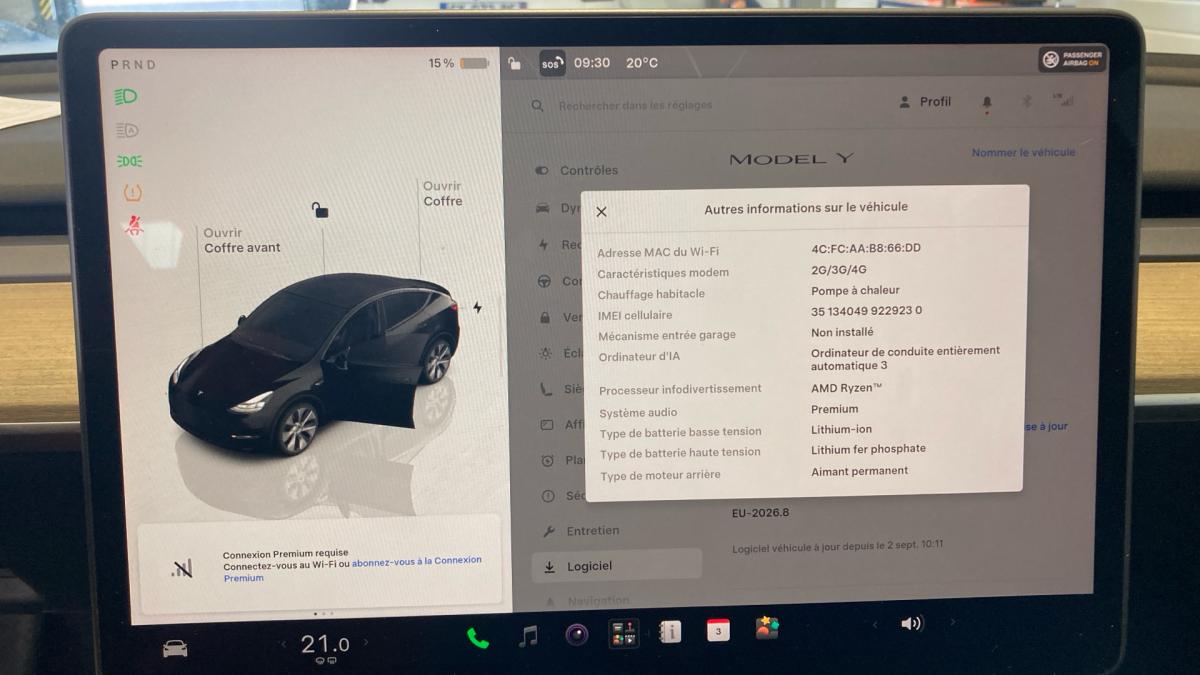Open the green Phone app

tap(478, 638)
